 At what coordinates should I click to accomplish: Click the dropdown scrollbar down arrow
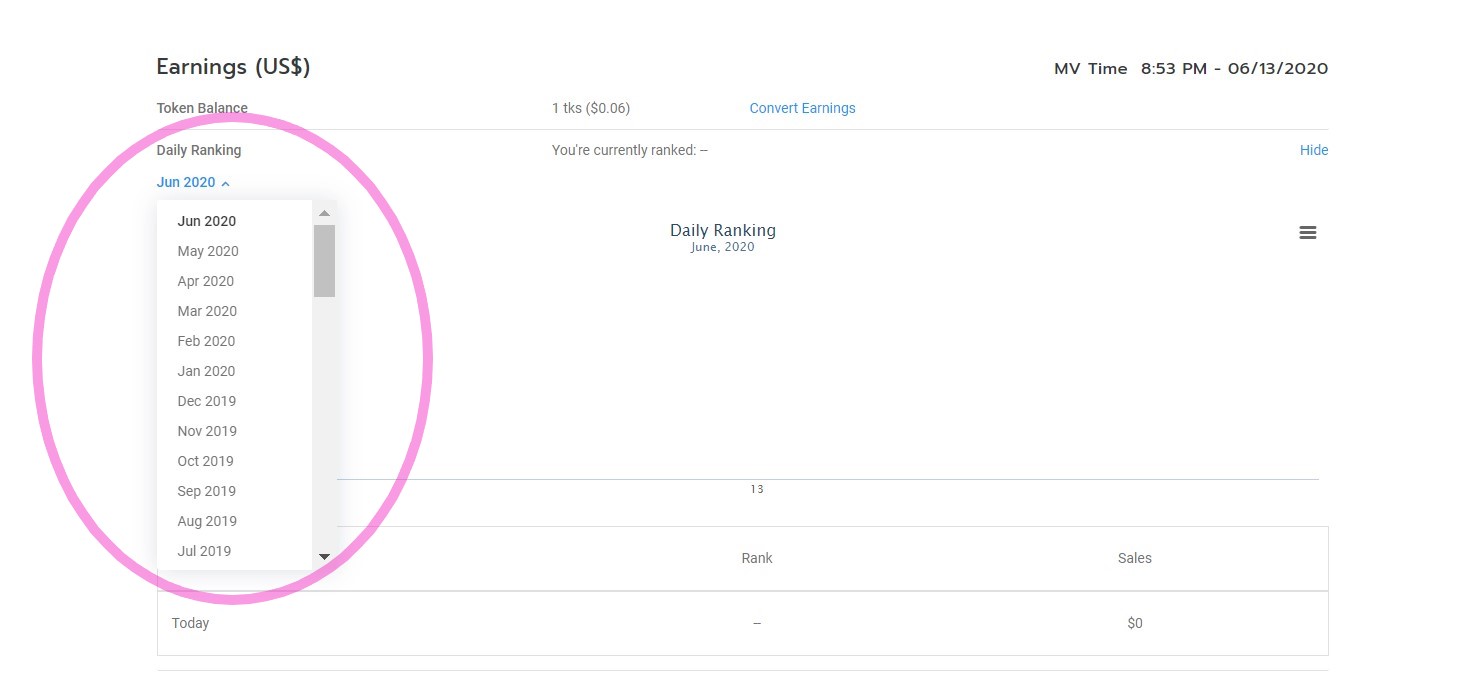click(324, 557)
